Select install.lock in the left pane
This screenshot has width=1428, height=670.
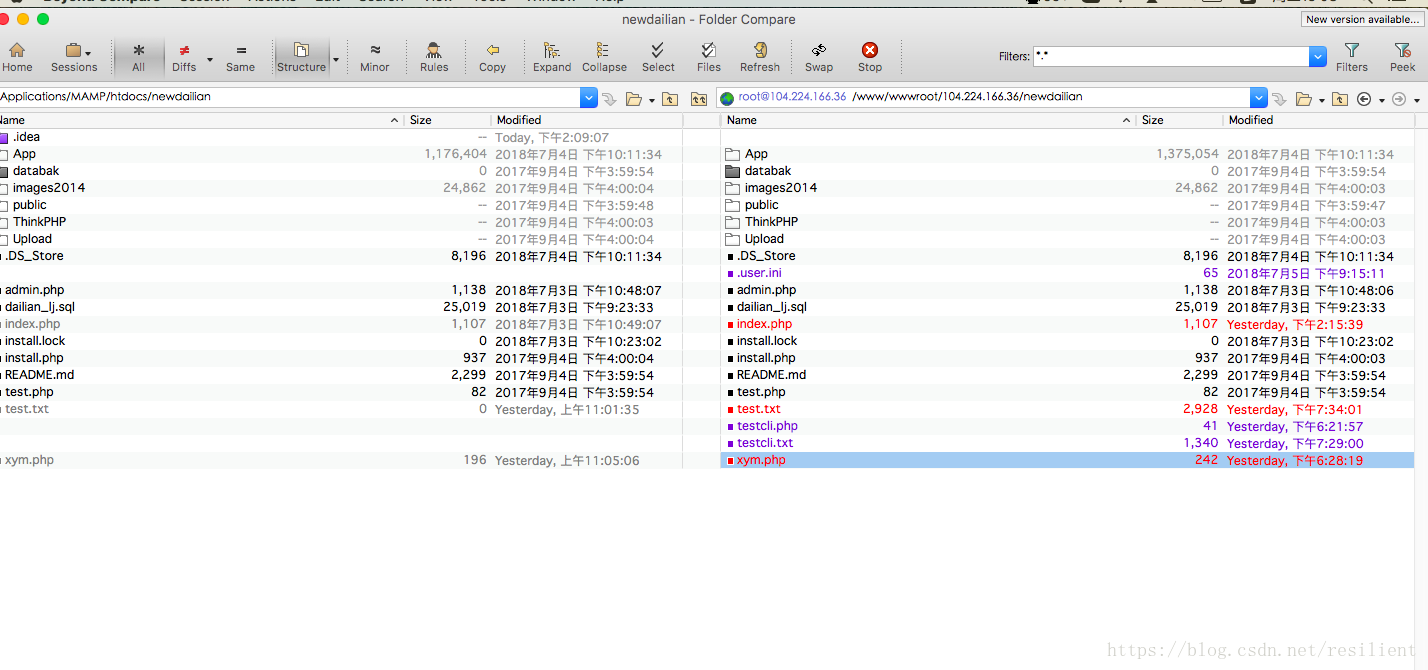coord(35,341)
